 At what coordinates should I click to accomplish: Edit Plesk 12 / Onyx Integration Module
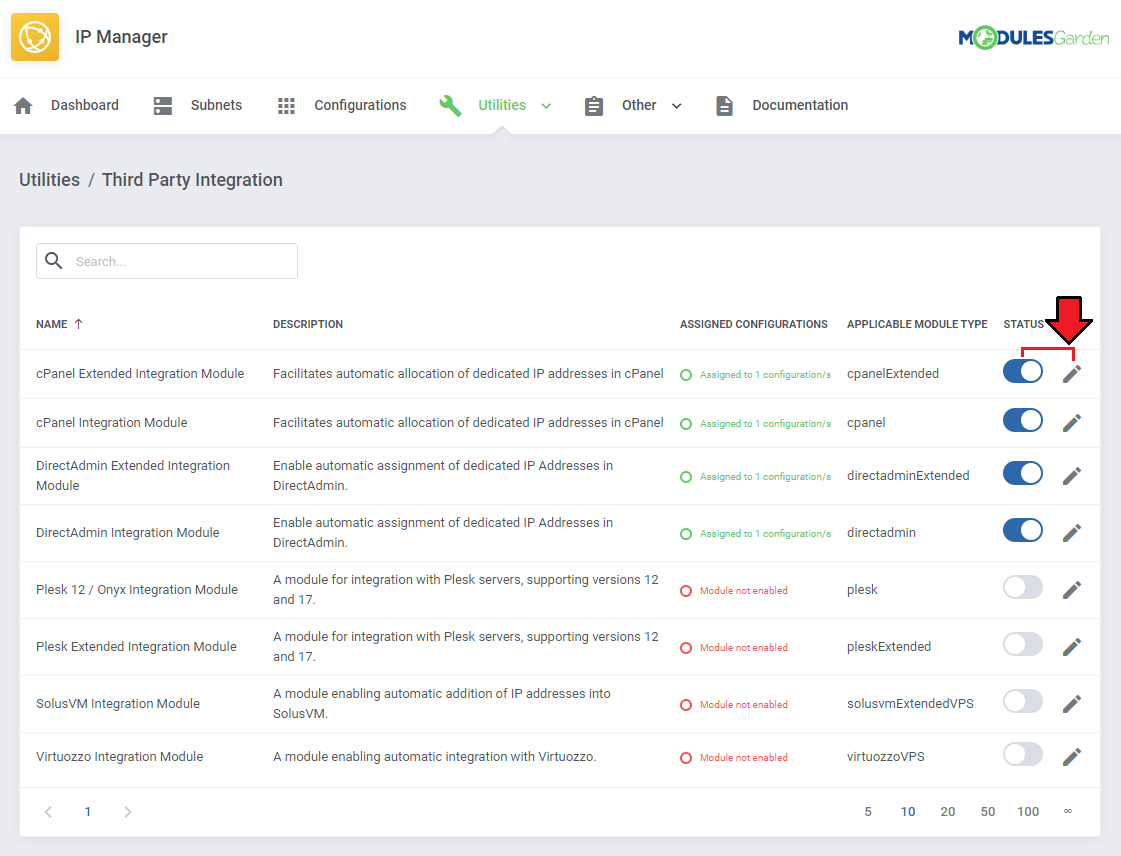pyautogui.click(x=1071, y=590)
